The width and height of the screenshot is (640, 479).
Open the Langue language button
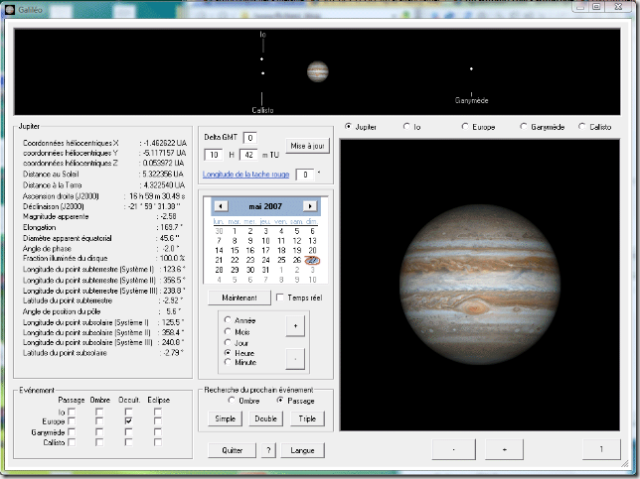click(303, 451)
